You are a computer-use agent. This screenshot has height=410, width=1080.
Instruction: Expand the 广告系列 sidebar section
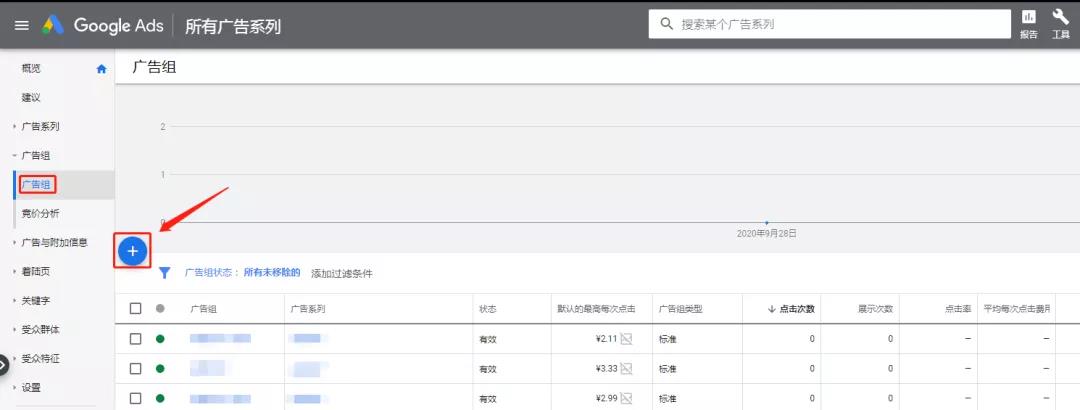(40, 127)
